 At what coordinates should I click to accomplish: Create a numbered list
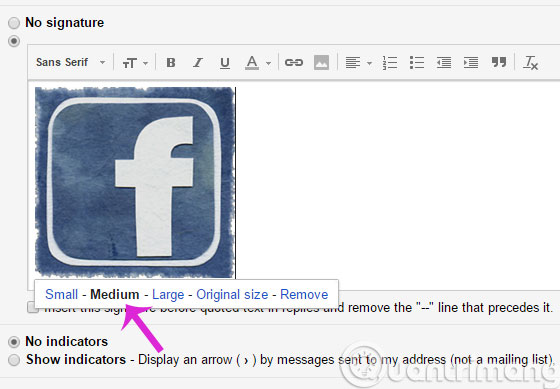tap(390, 63)
